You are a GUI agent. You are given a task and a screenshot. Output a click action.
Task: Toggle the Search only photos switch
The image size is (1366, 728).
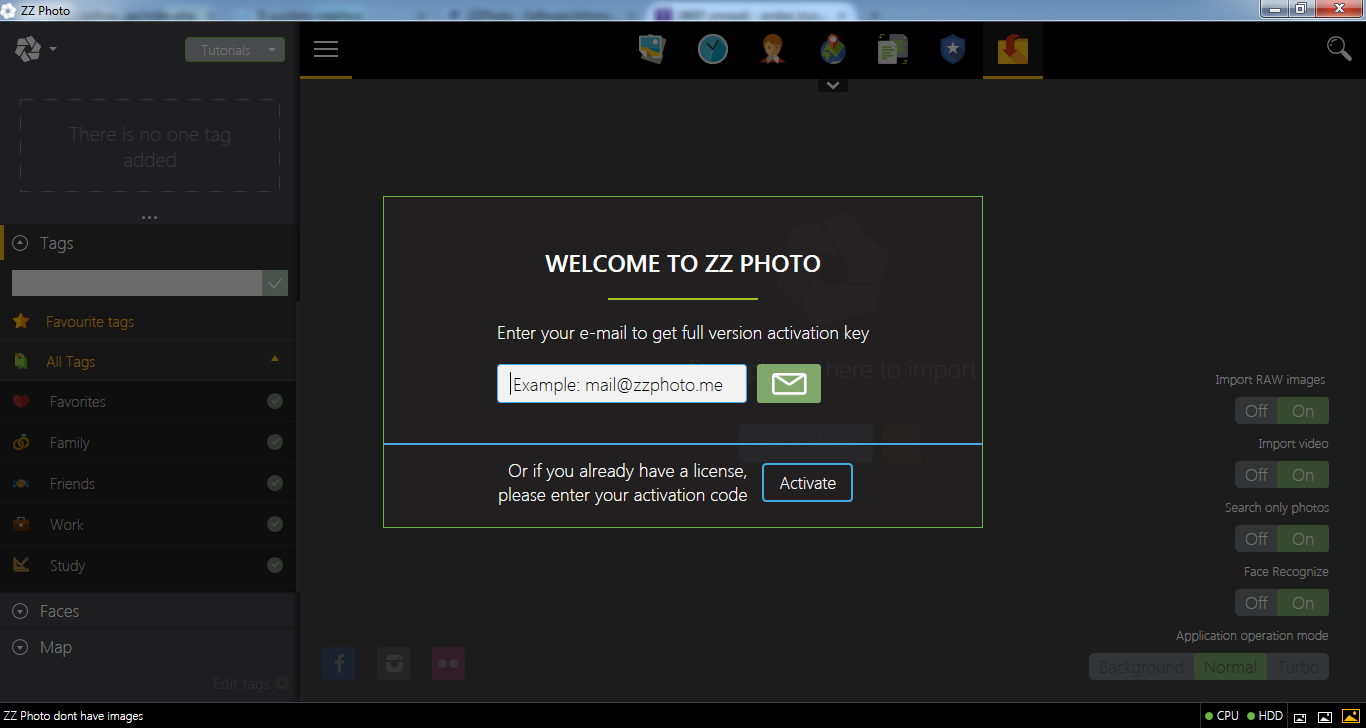pos(1282,539)
